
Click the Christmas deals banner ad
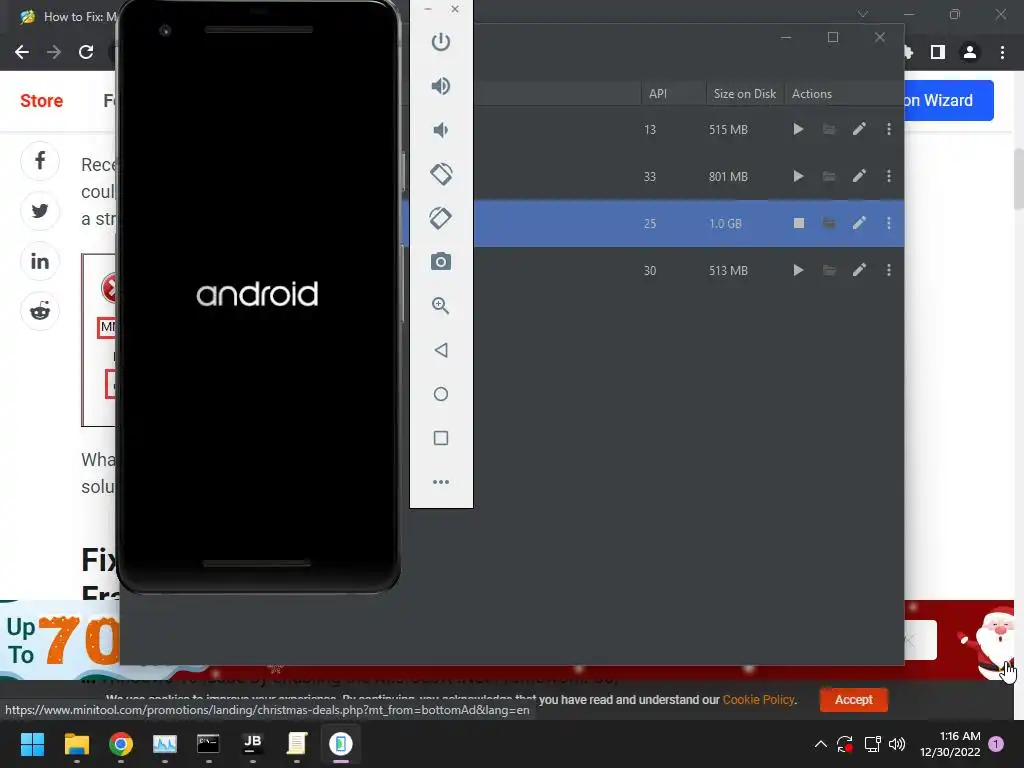[60, 641]
